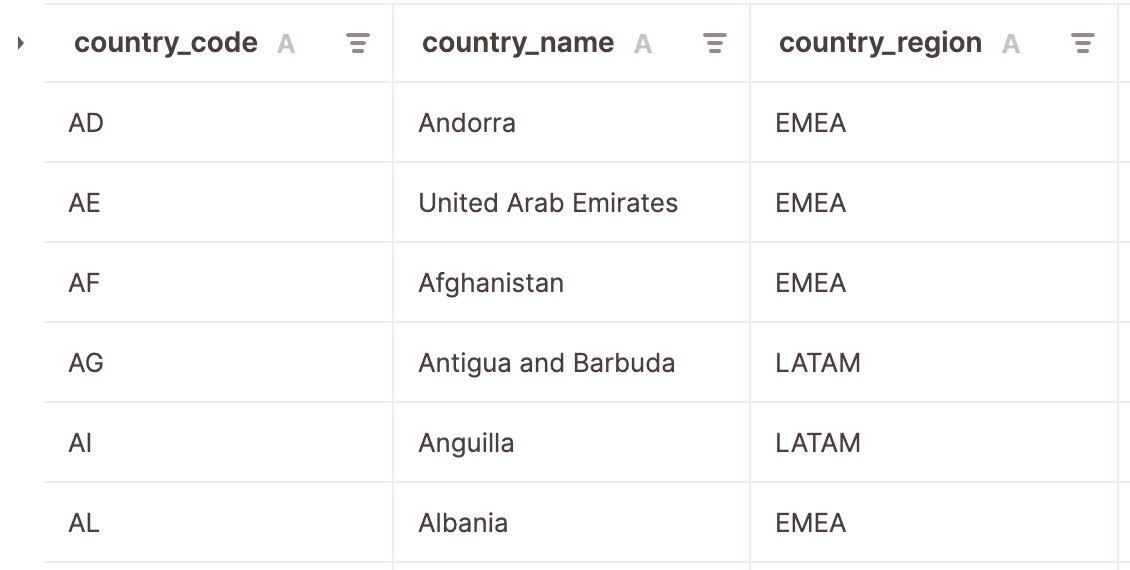Image resolution: width=1130 pixels, height=570 pixels.
Task: Select the country_name column header
Action: tap(518, 43)
